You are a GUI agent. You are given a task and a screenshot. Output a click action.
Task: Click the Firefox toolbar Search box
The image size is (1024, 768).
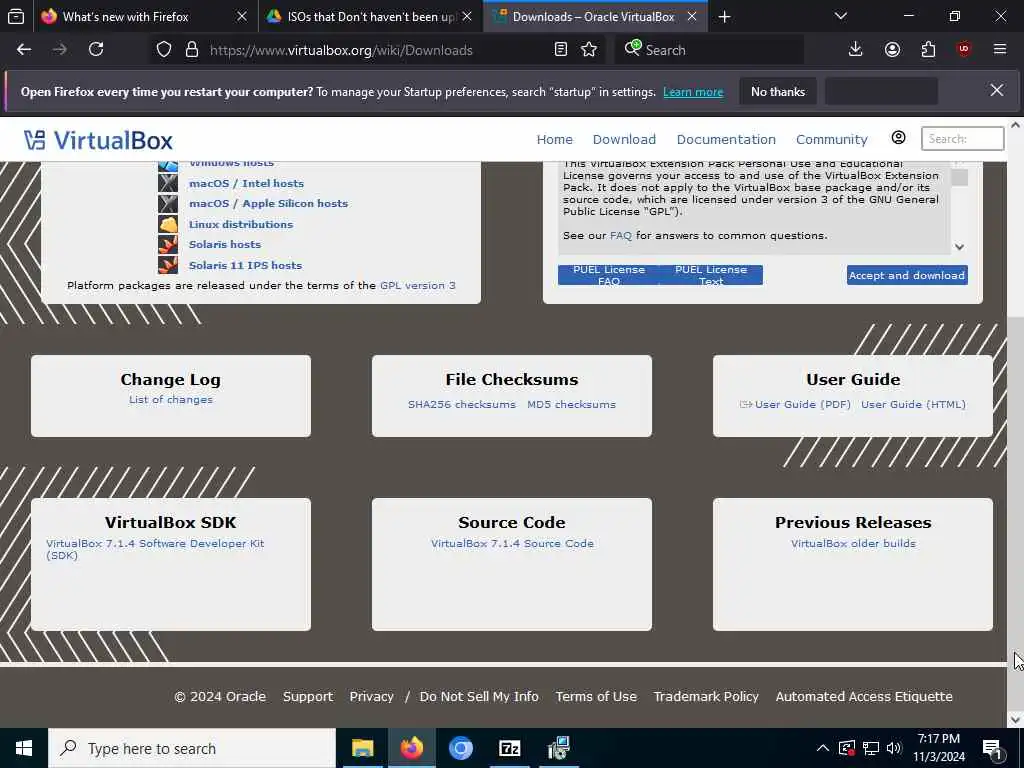tap(709, 50)
